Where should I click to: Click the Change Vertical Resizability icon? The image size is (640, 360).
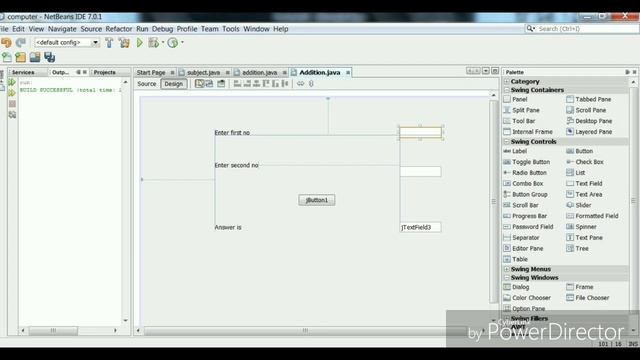311,84
